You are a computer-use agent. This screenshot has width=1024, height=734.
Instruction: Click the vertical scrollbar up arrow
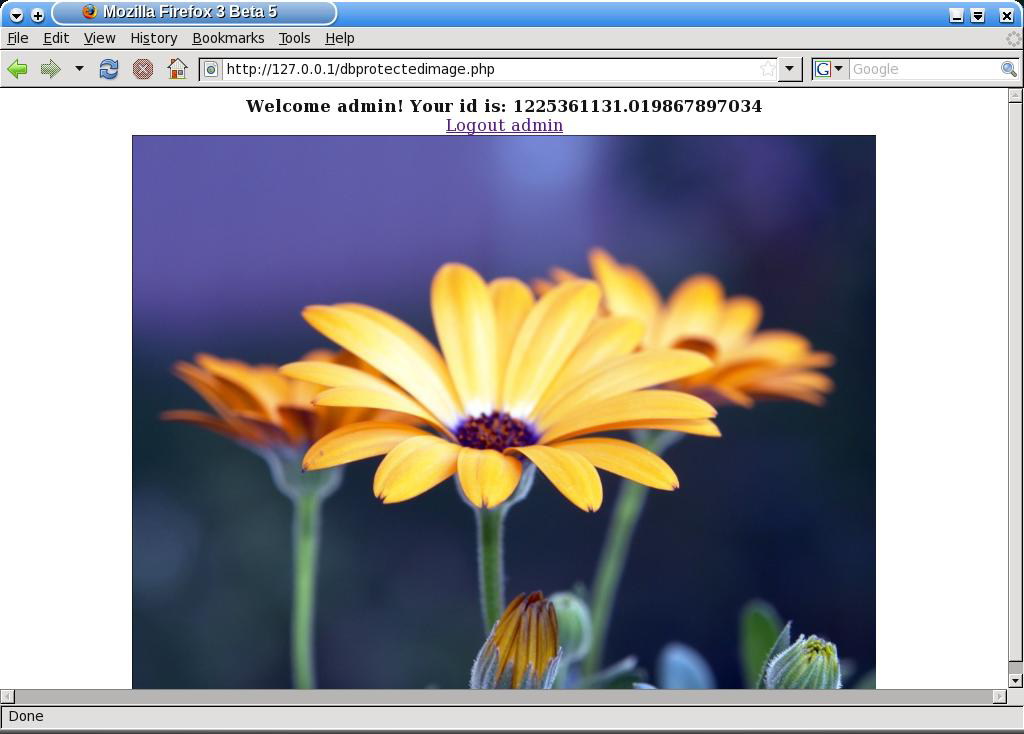[1015, 95]
